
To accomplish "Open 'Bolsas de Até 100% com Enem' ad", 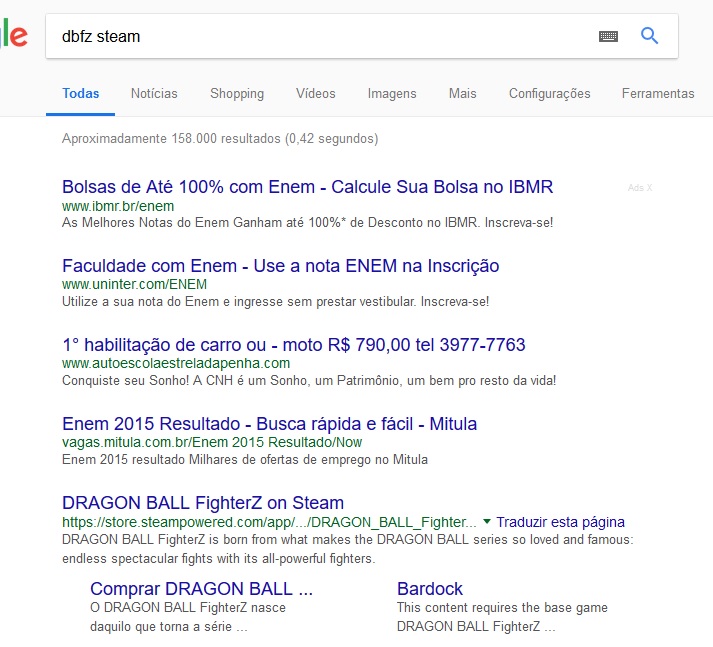I will click(x=307, y=187).
